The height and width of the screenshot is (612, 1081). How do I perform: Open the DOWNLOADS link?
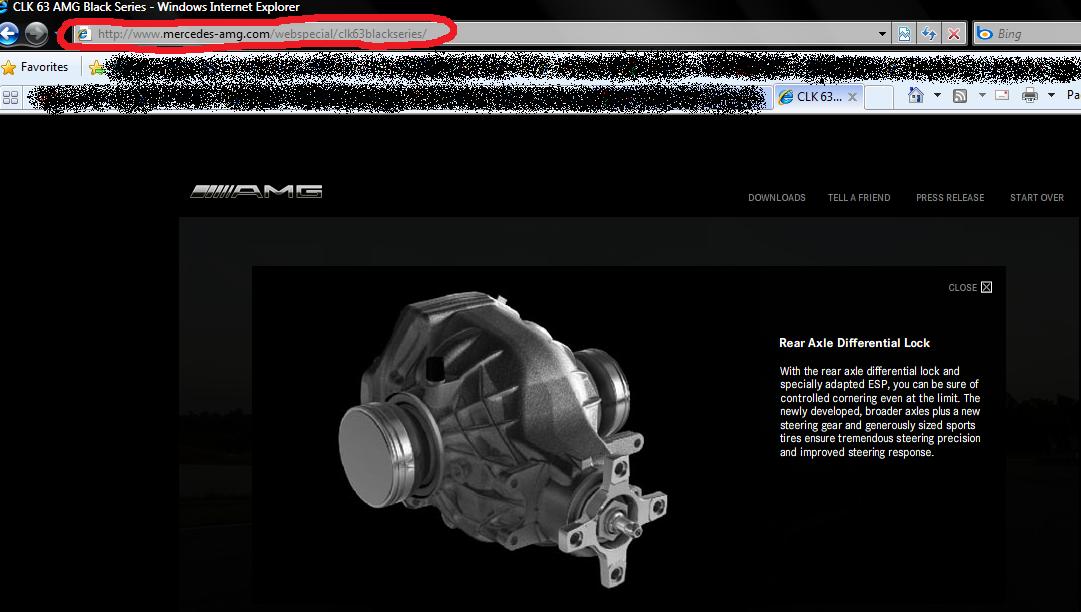(776, 198)
